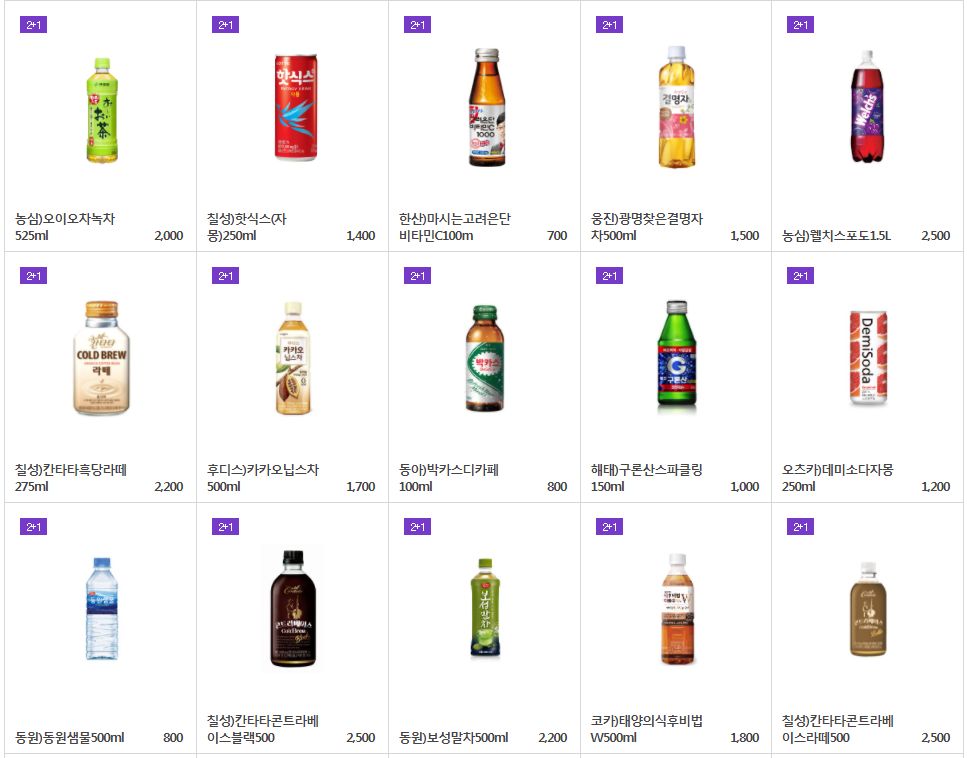Image resolution: width=967 pixels, height=758 pixels.
Task: Open the black 콘트라베이스 Cold Brew bottle image
Action: pos(293,609)
